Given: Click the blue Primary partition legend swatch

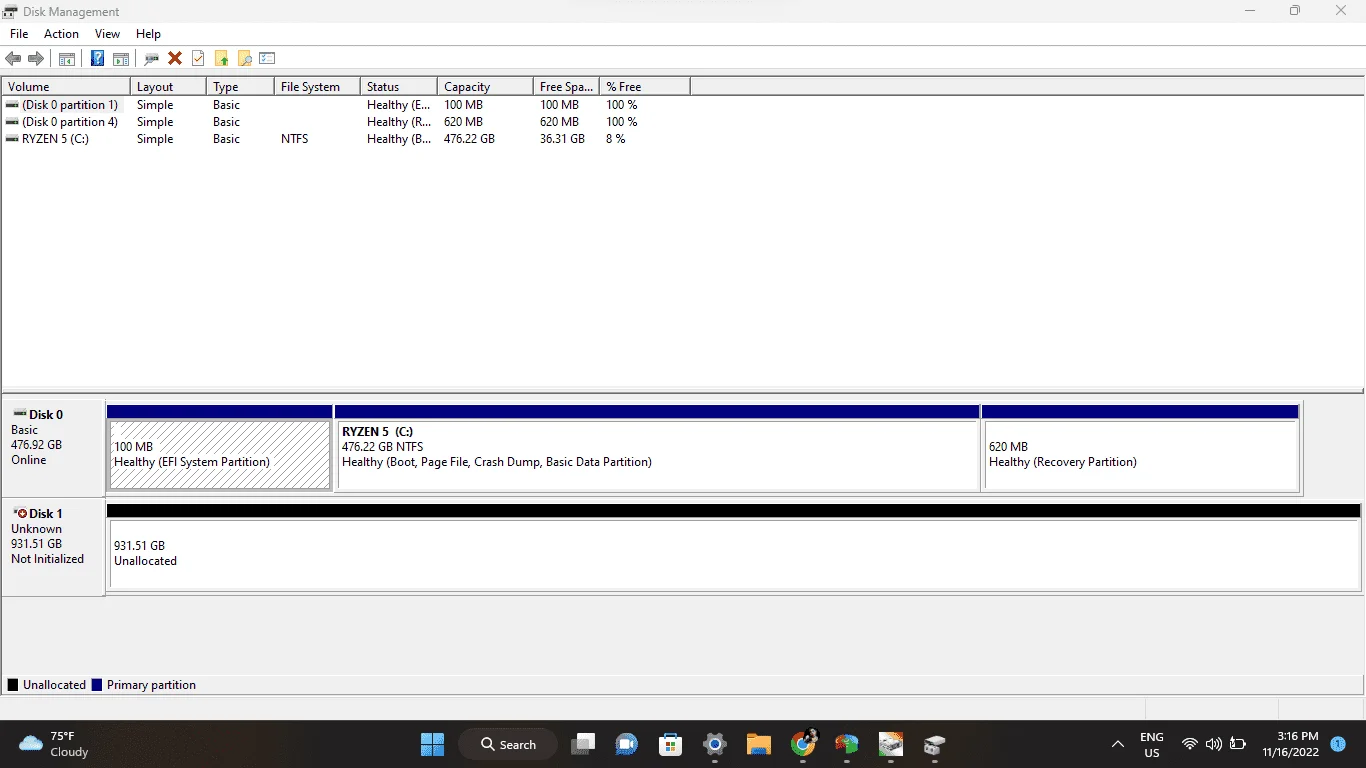Looking at the screenshot, I should (97, 685).
